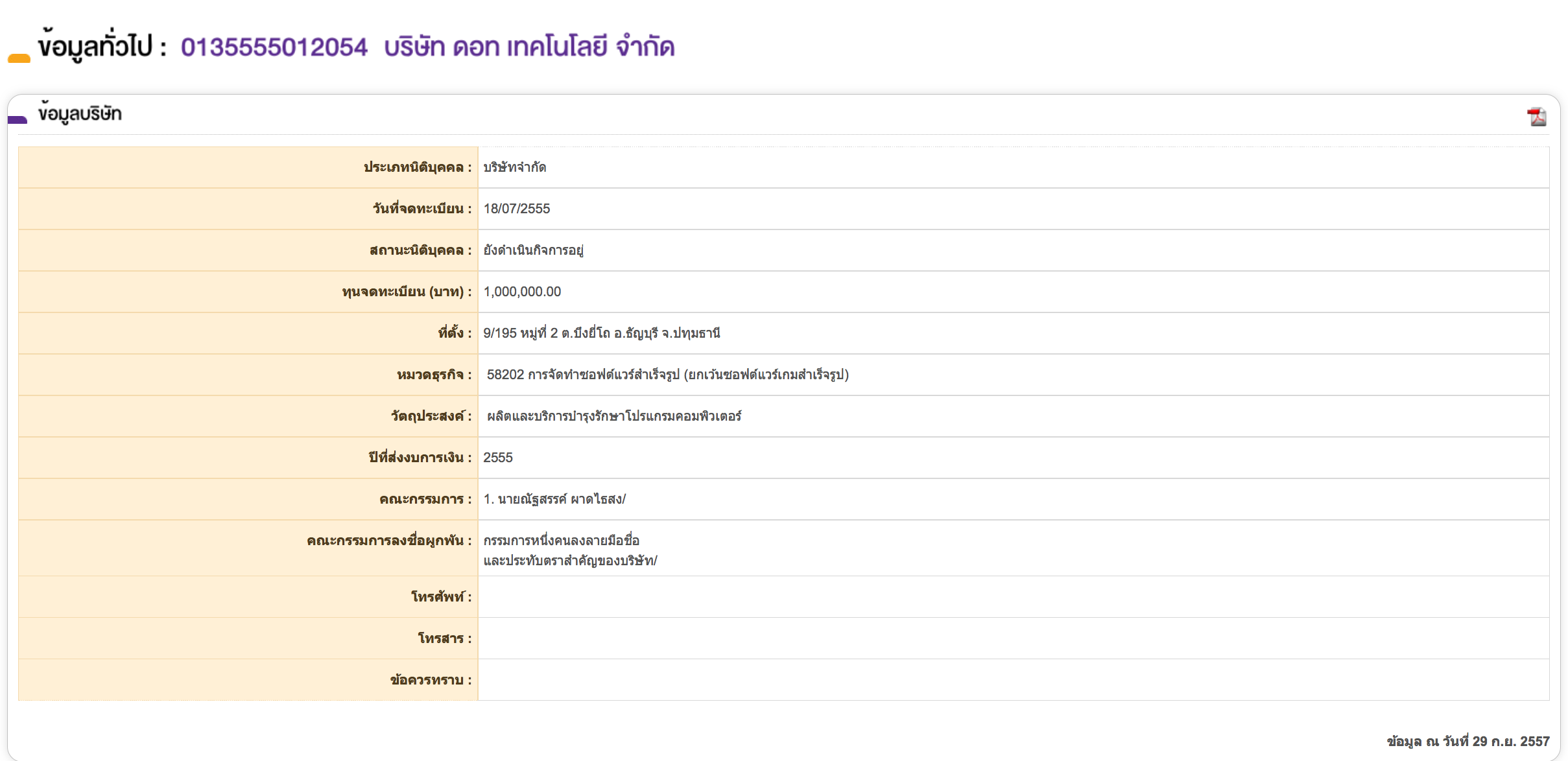Image resolution: width=1568 pixels, height=761 pixels.
Task: Click the สถานะนิติบุคคล status value
Action: (x=533, y=250)
